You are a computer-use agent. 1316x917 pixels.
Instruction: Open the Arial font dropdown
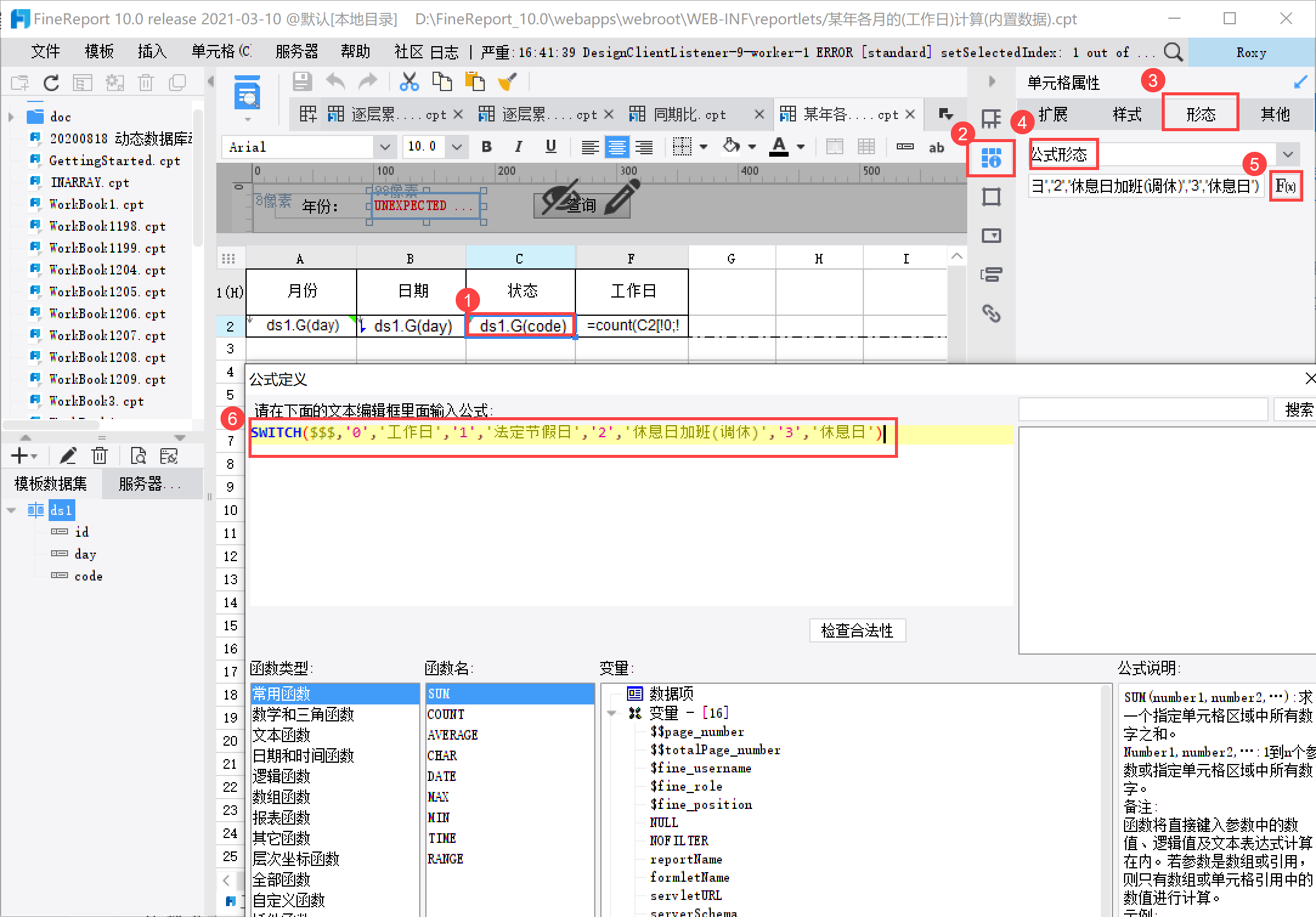pyautogui.click(x=385, y=147)
